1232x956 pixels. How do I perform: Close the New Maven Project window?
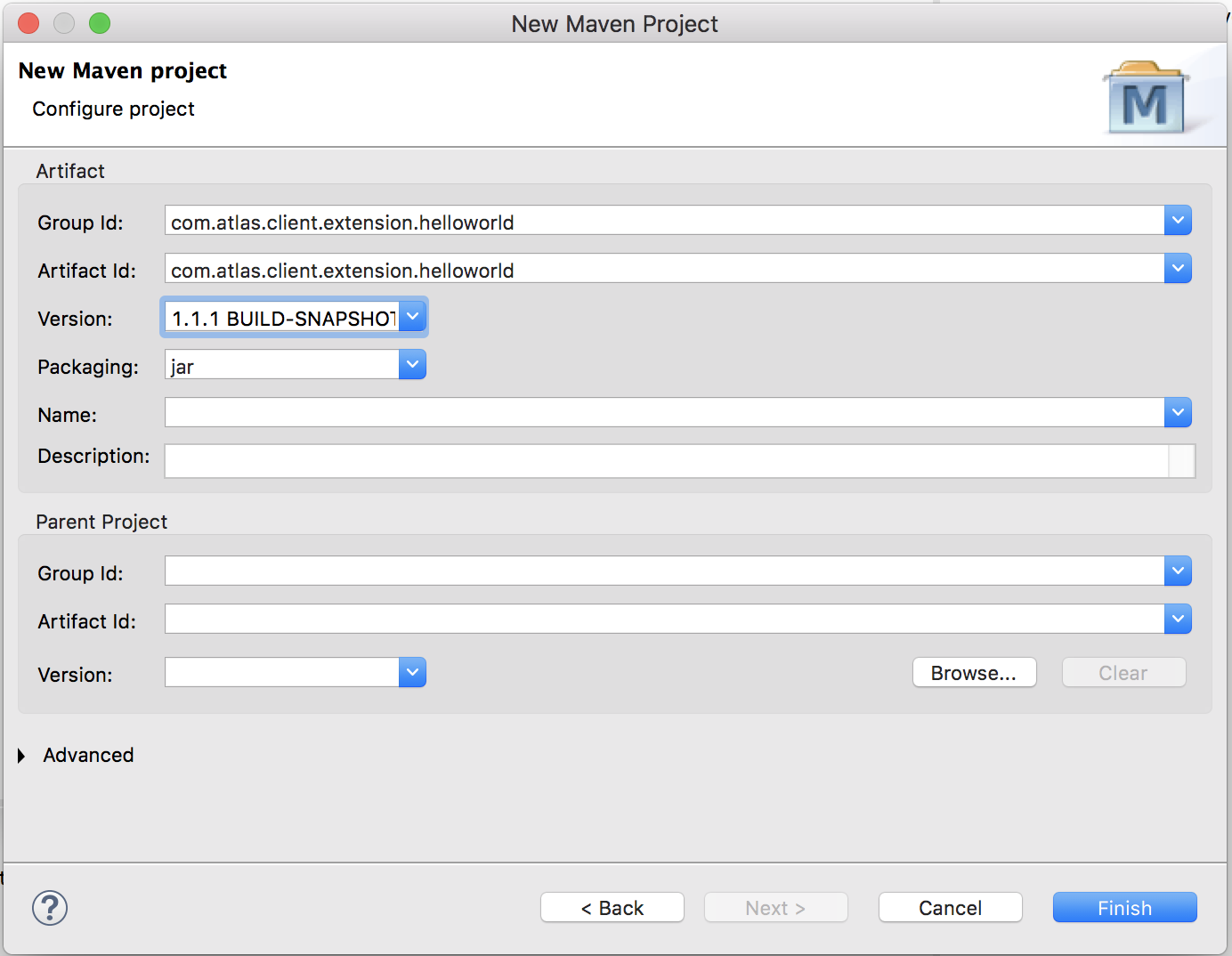[28, 23]
